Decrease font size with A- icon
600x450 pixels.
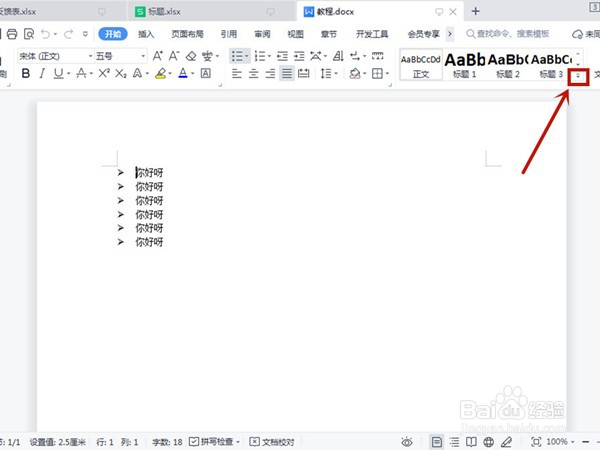(174, 56)
